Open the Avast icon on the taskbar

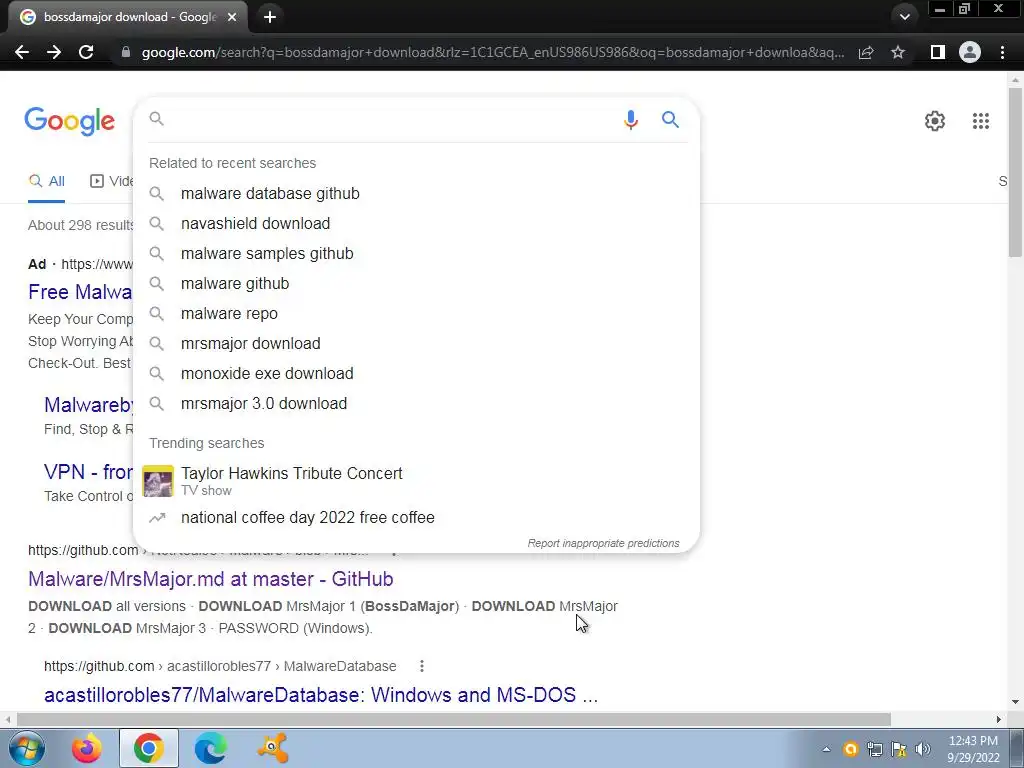click(x=272, y=748)
